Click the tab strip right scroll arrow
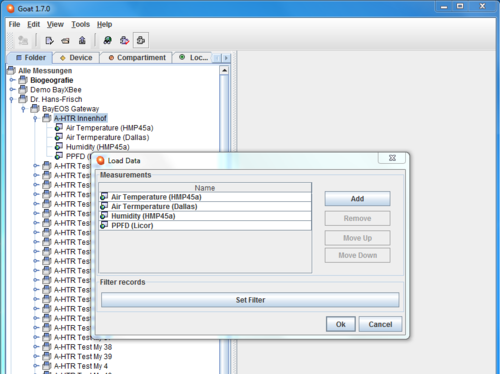The width and height of the screenshot is (500, 374). pos(226,58)
